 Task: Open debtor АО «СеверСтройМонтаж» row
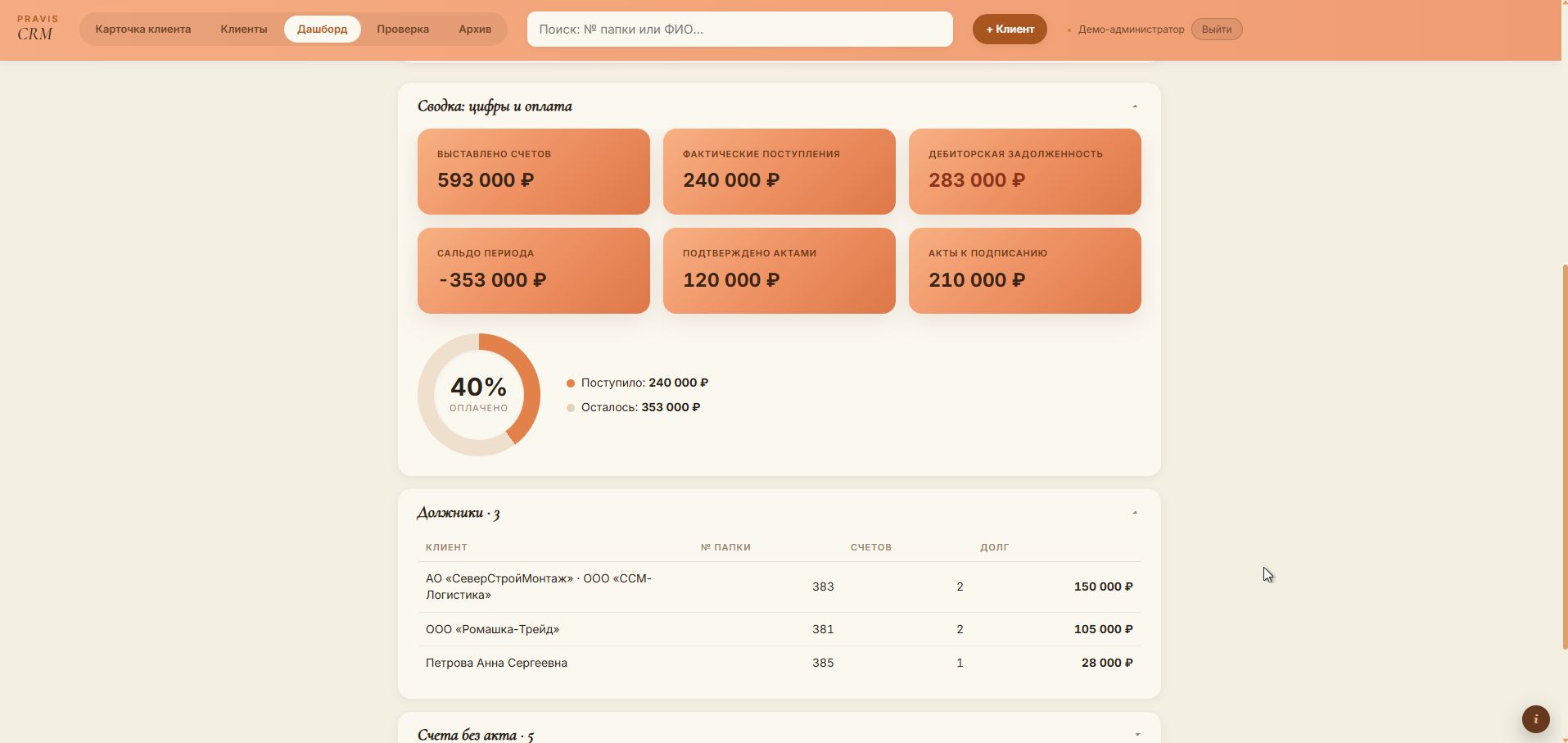coord(779,587)
